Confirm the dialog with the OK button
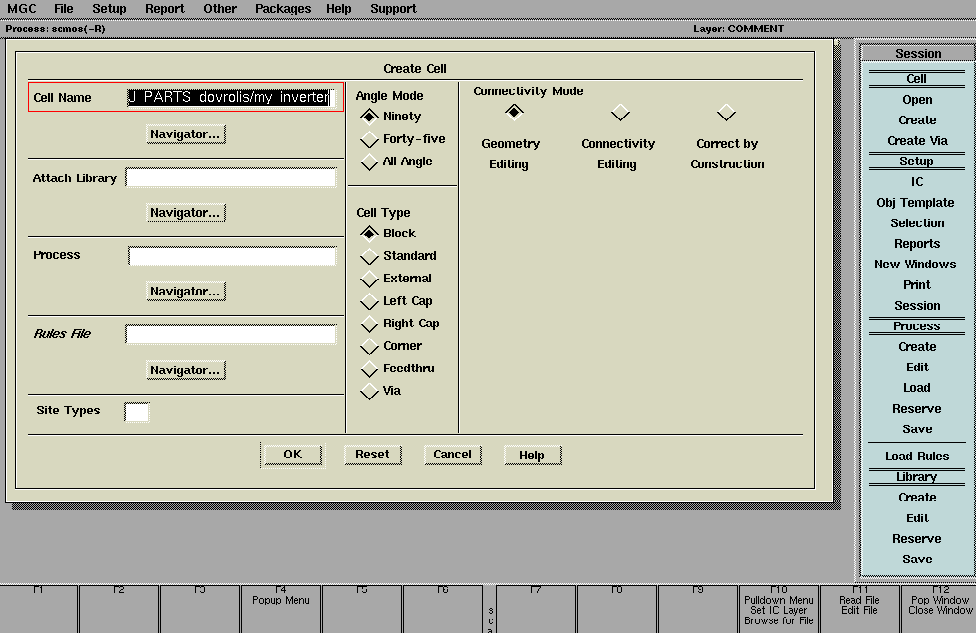The width and height of the screenshot is (976, 633). coord(292,455)
